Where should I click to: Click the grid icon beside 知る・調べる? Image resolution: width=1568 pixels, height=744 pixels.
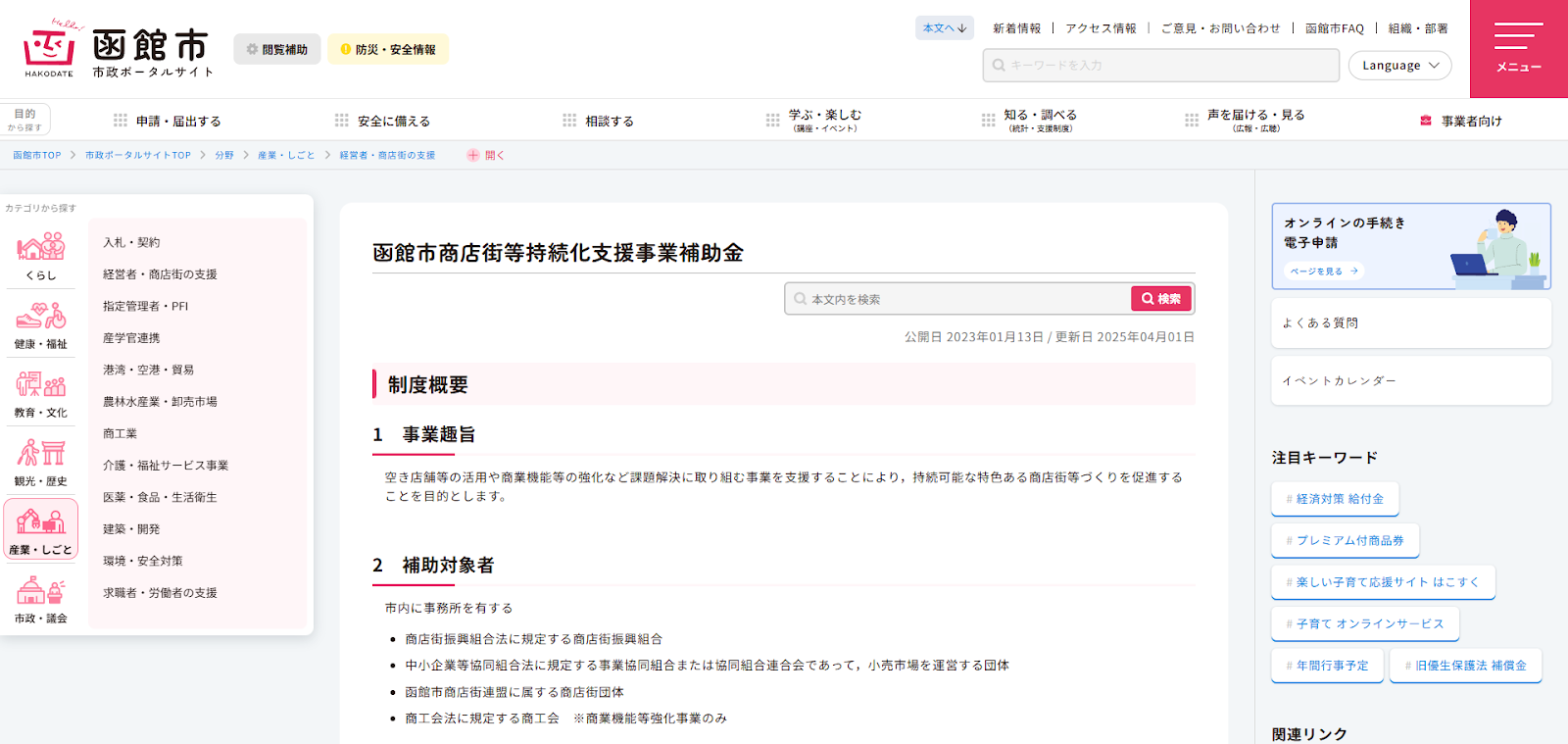pyautogui.click(x=988, y=121)
